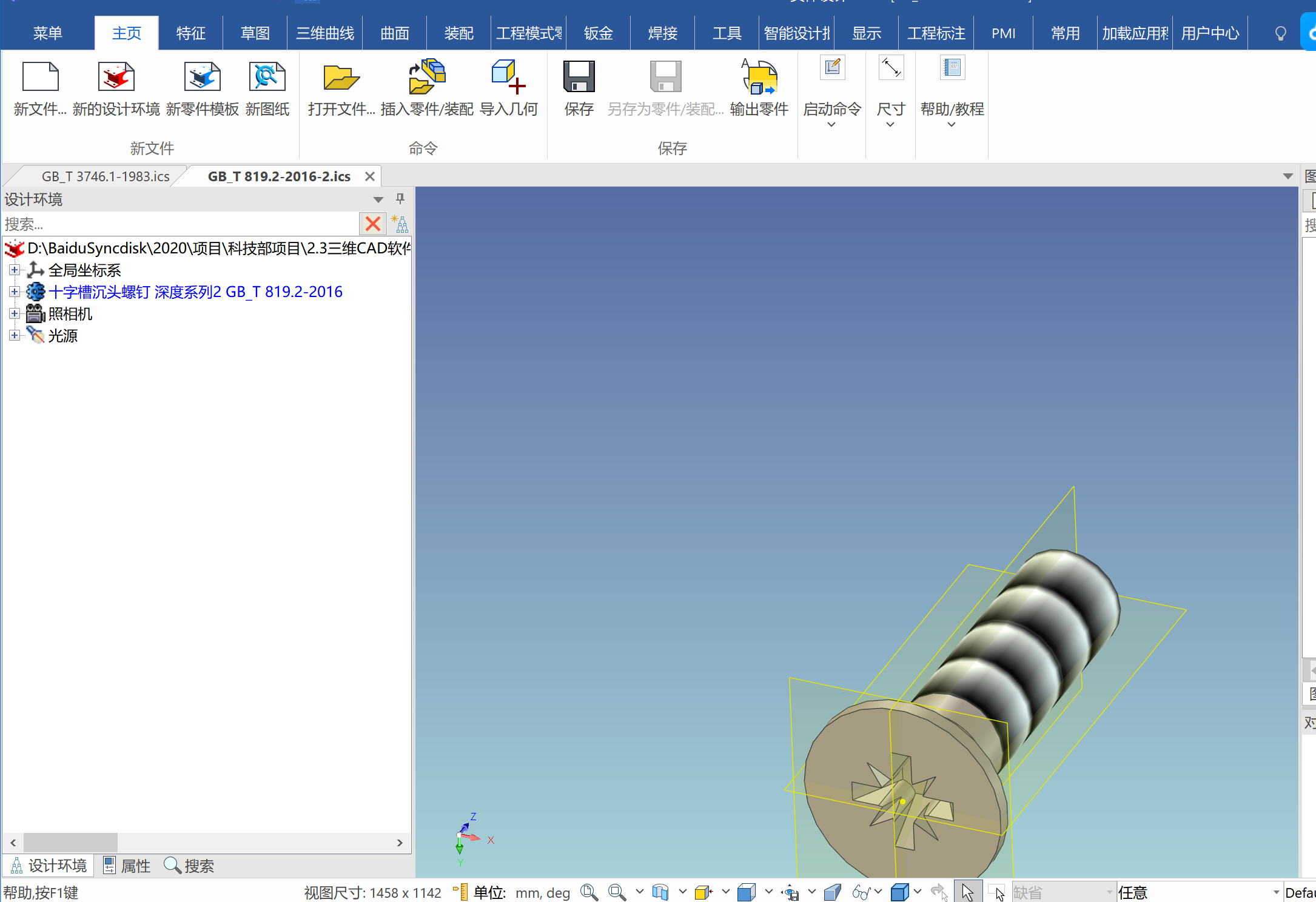Open the 任意 selection filter combo box
This screenshot has width=1316, height=902.
pyautogui.click(x=1199, y=892)
